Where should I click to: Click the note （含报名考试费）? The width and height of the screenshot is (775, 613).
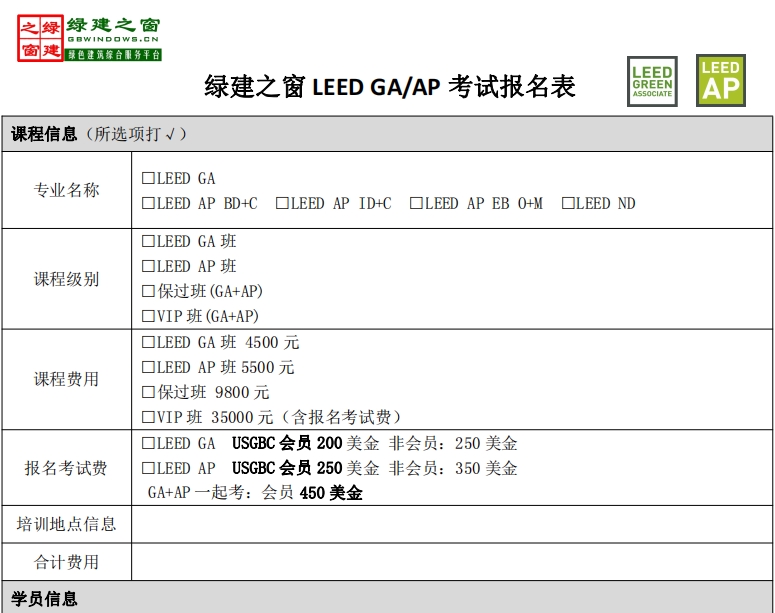coord(342,417)
